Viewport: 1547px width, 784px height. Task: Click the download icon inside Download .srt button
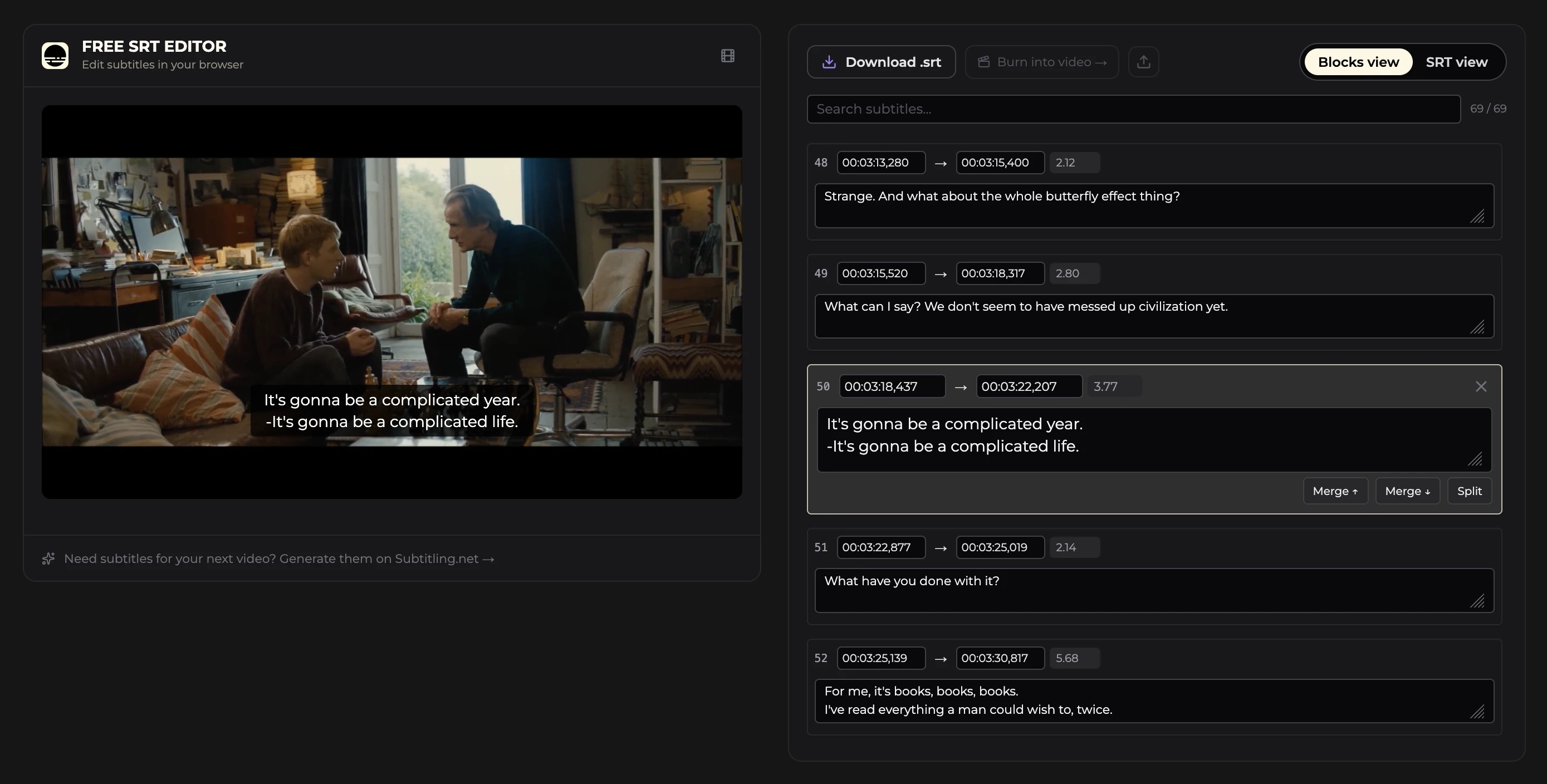click(829, 61)
